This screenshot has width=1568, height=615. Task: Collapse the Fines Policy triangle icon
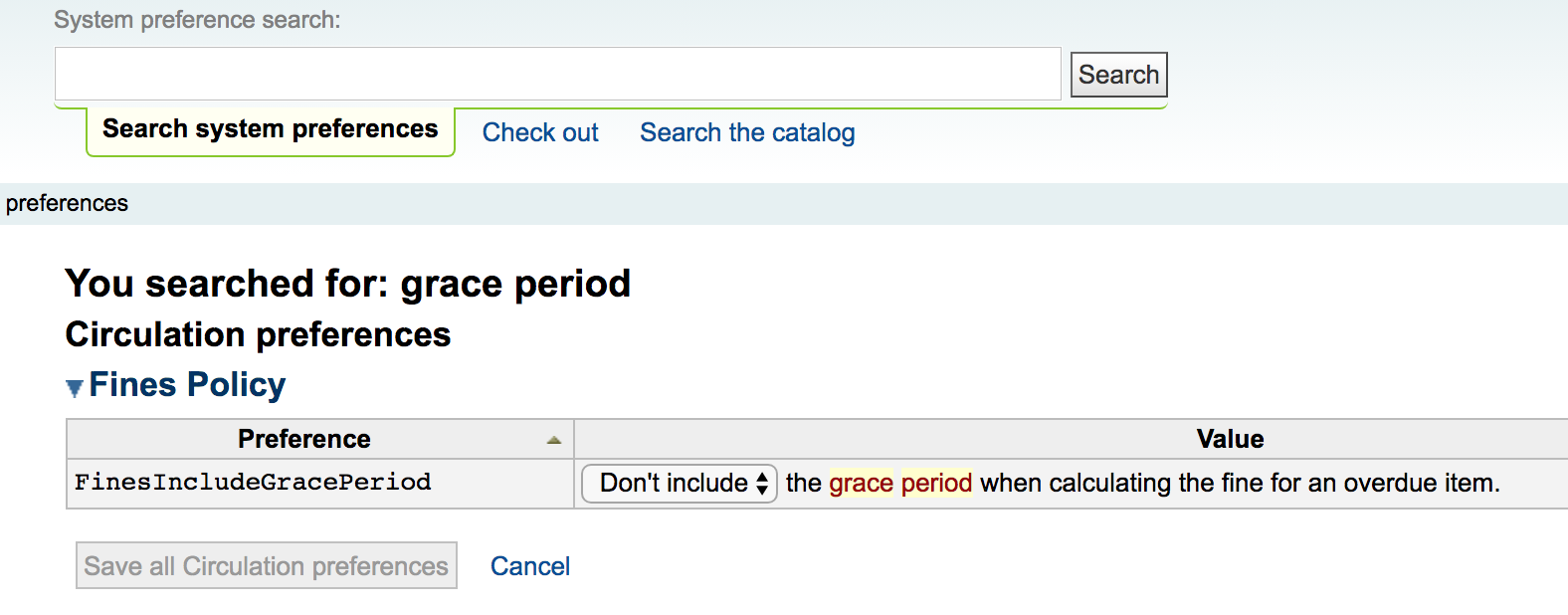tap(74, 388)
